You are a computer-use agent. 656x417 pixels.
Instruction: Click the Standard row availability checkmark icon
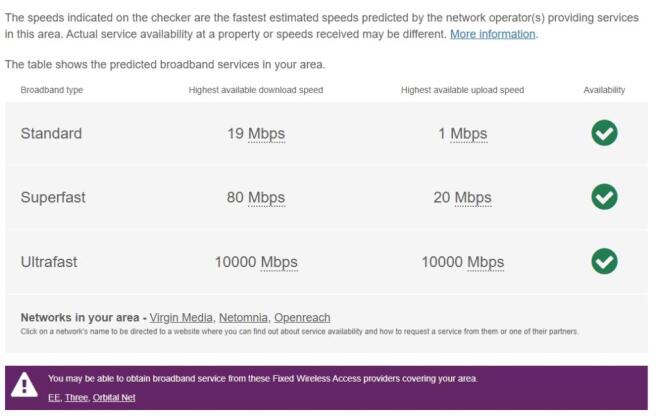click(604, 133)
